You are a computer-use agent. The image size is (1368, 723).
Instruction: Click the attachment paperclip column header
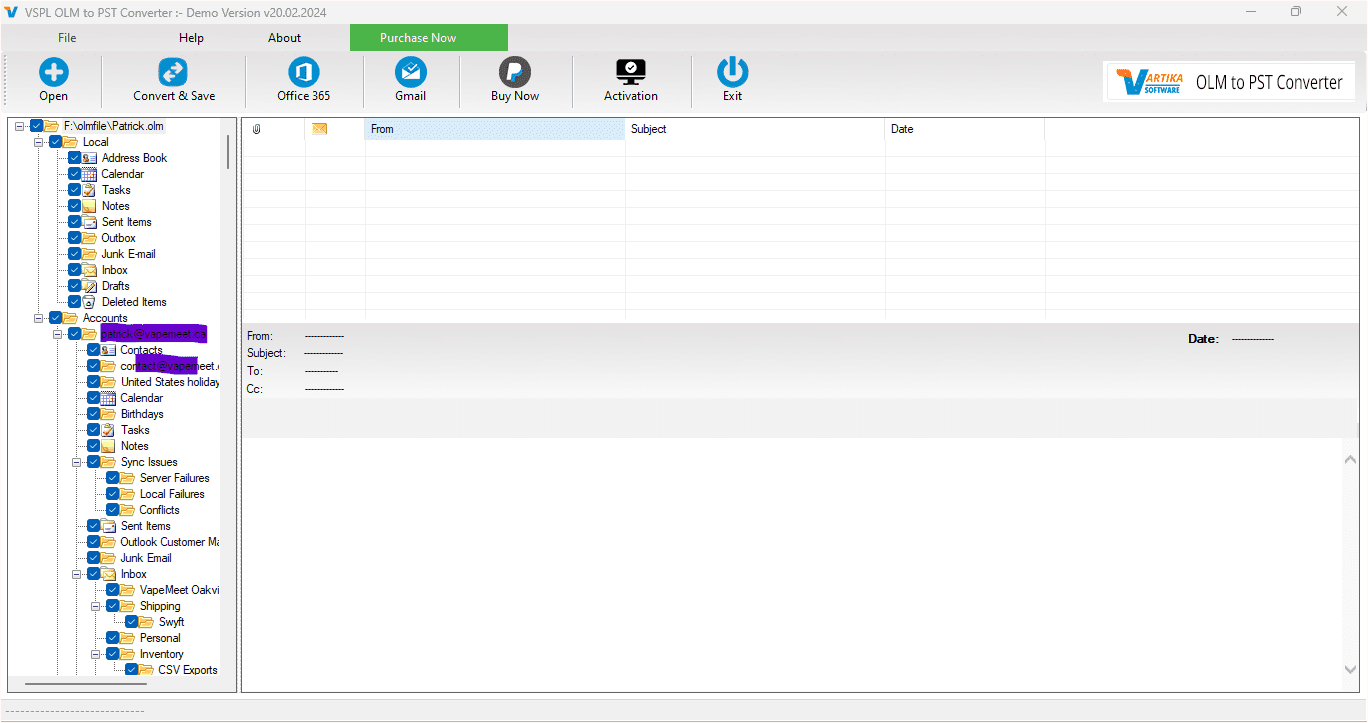[256, 129]
